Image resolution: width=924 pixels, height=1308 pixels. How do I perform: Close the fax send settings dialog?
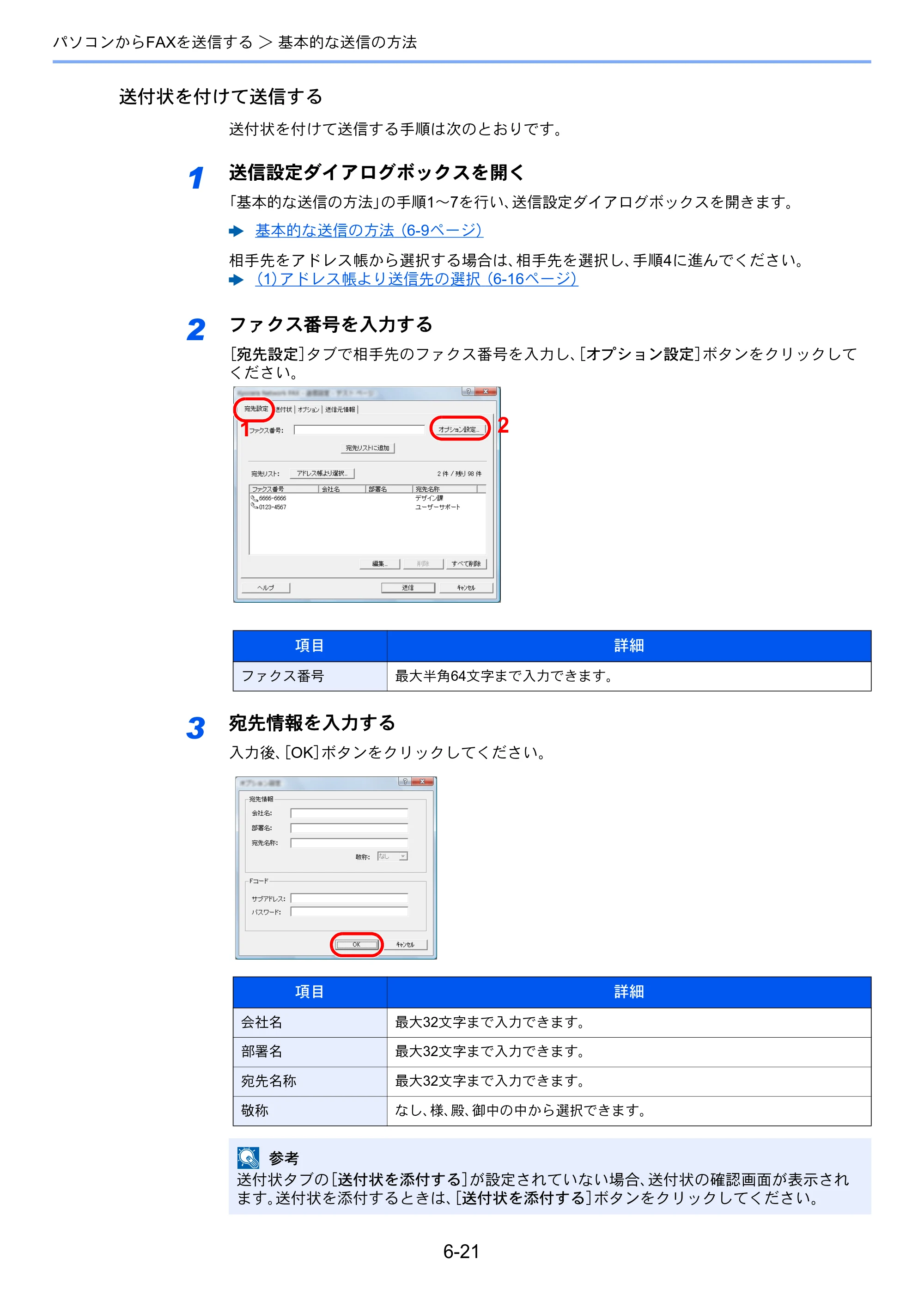[486, 391]
